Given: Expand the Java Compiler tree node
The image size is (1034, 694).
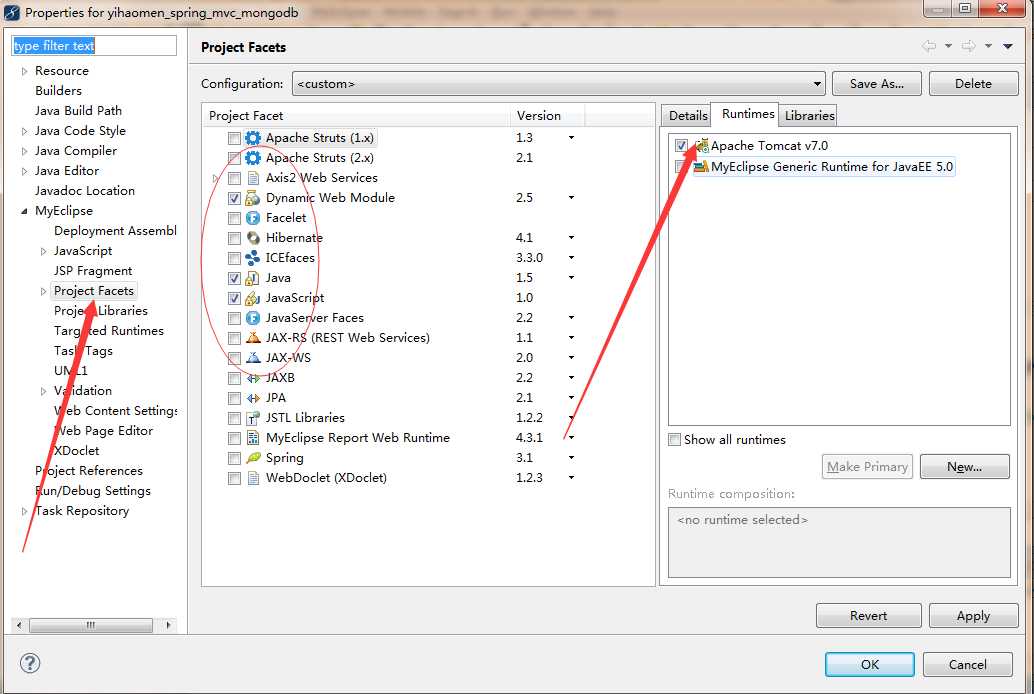Looking at the screenshot, I should click(x=24, y=151).
